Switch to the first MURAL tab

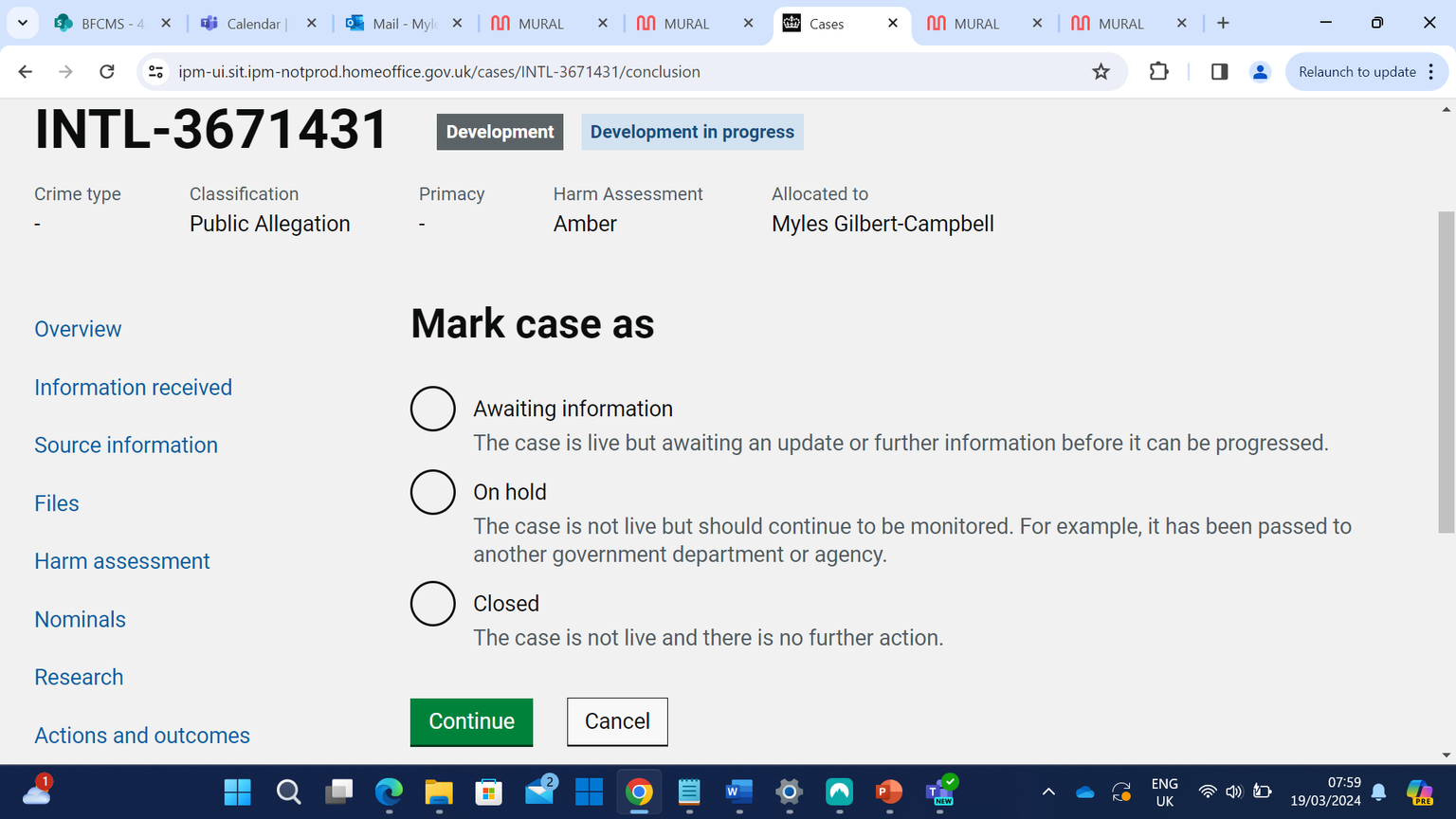548,24
